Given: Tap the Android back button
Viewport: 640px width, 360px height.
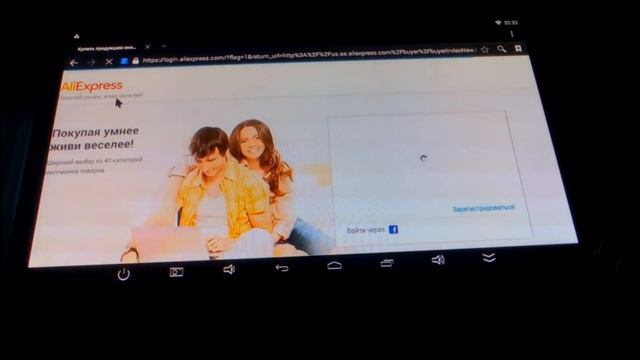Looking at the screenshot, I should tap(282, 268).
